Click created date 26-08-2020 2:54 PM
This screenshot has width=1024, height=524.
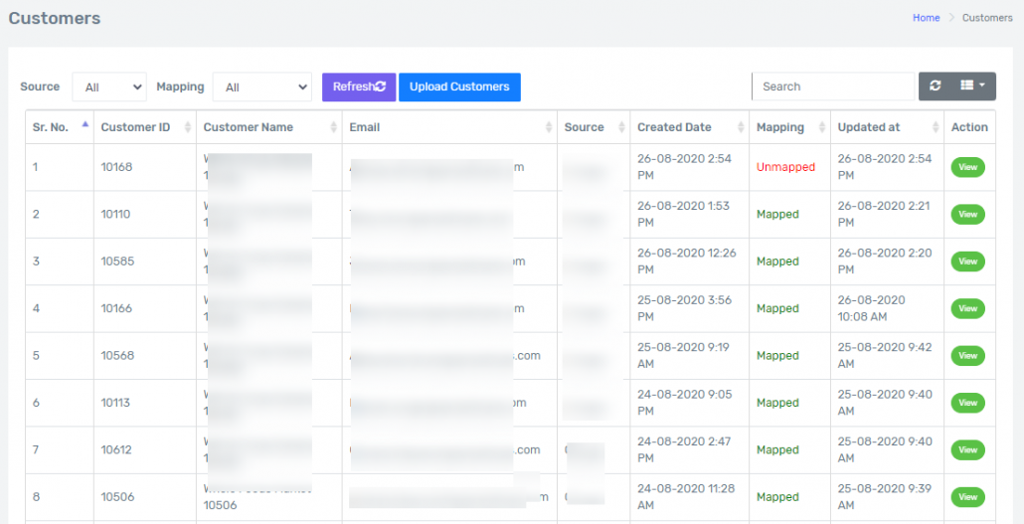[684, 167]
